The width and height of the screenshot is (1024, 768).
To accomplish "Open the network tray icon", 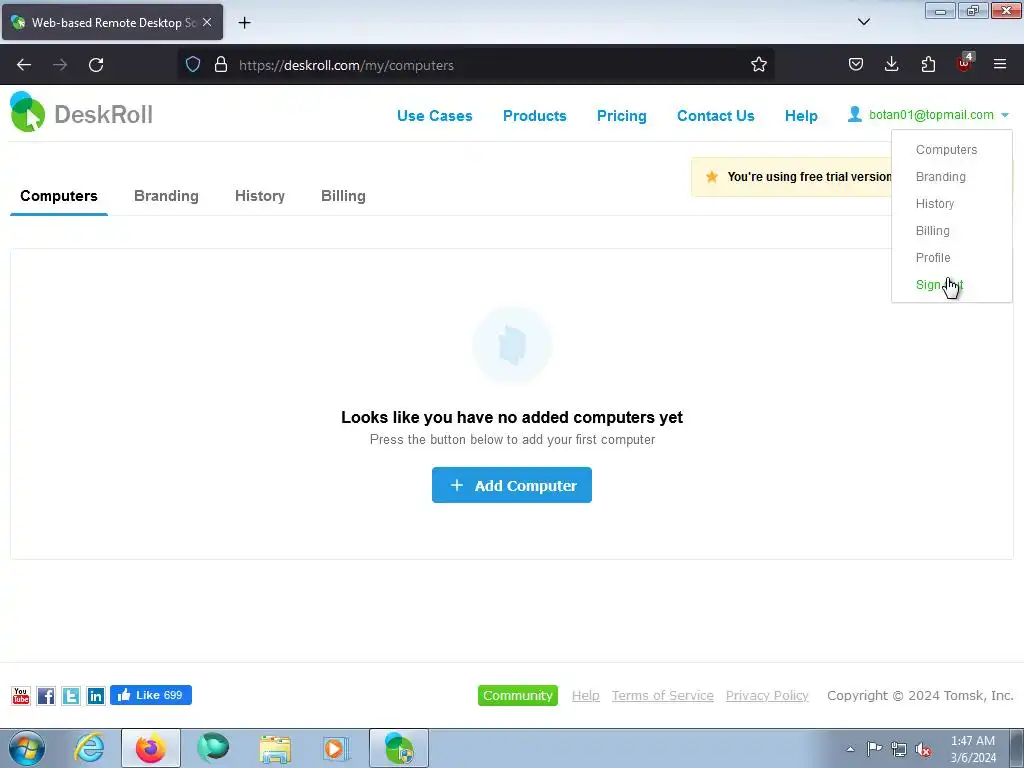I will [899, 749].
